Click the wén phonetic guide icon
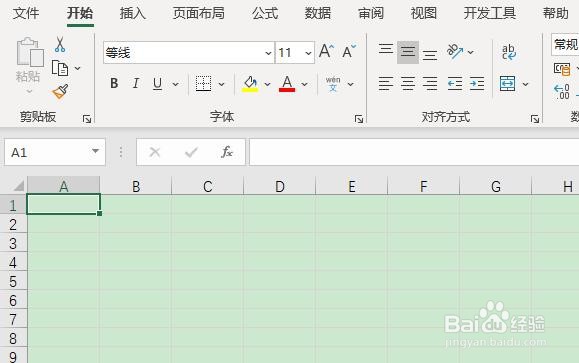This screenshot has height=363, width=579. click(333, 84)
